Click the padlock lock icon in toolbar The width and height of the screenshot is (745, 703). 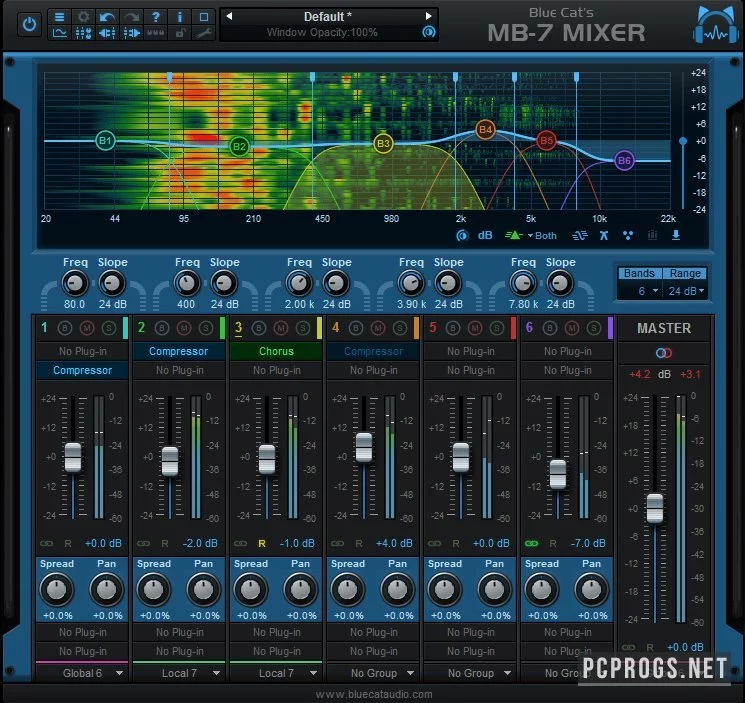[x=180, y=33]
